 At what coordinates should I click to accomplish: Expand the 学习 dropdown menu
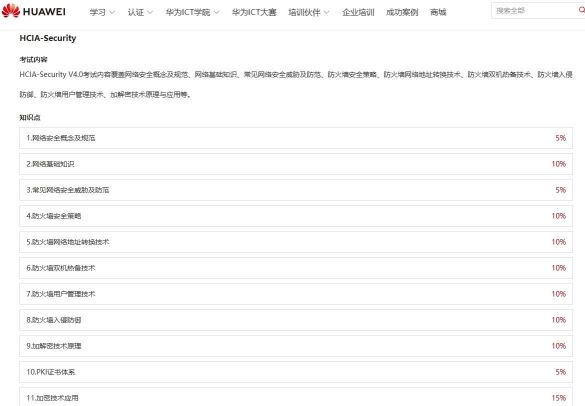tap(102, 12)
